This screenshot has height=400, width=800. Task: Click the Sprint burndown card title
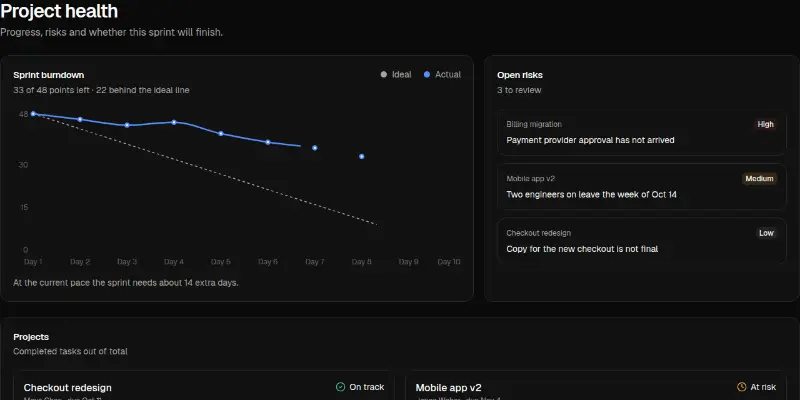48,75
